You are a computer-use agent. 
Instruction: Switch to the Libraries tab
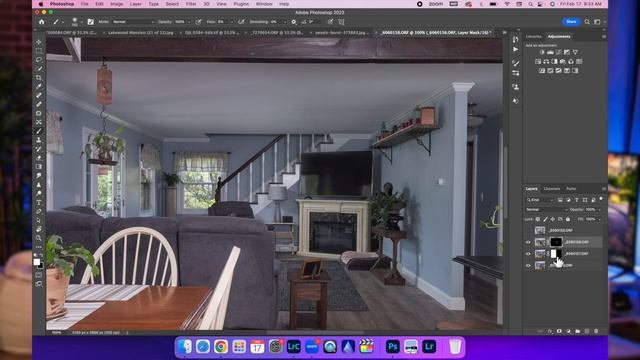(x=533, y=36)
